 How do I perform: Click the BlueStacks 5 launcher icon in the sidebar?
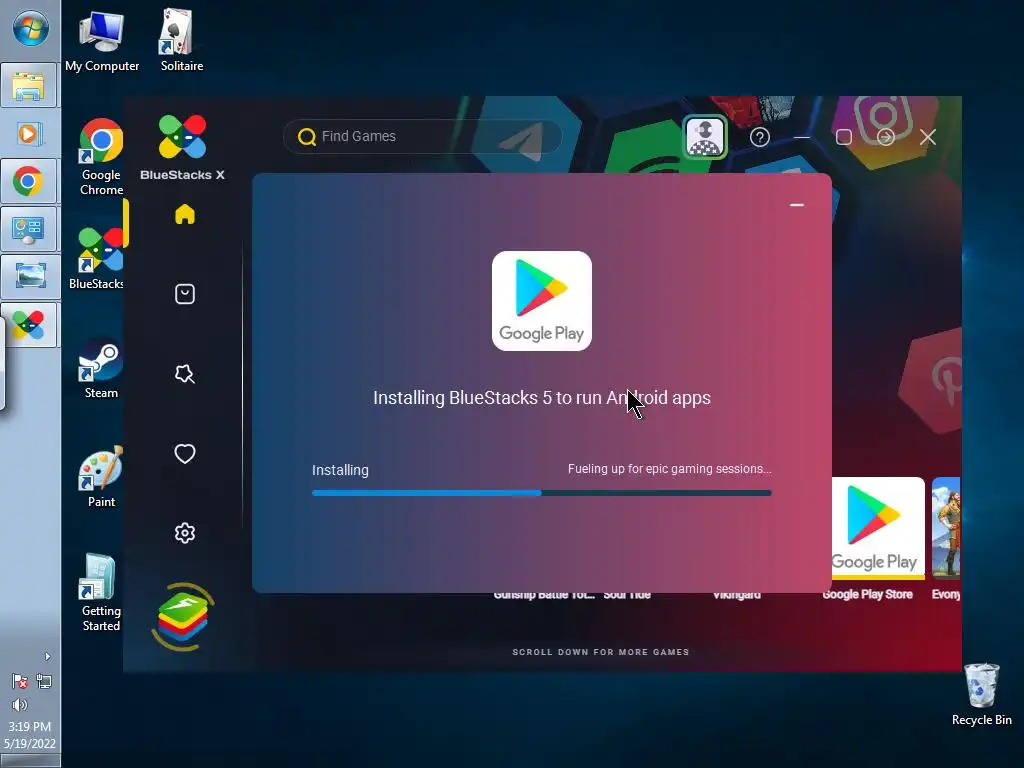pyautogui.click(x=183, y=617)
